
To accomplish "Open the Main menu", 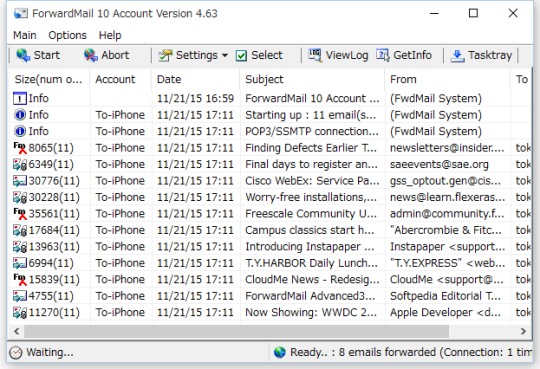I will pos(24,35).
